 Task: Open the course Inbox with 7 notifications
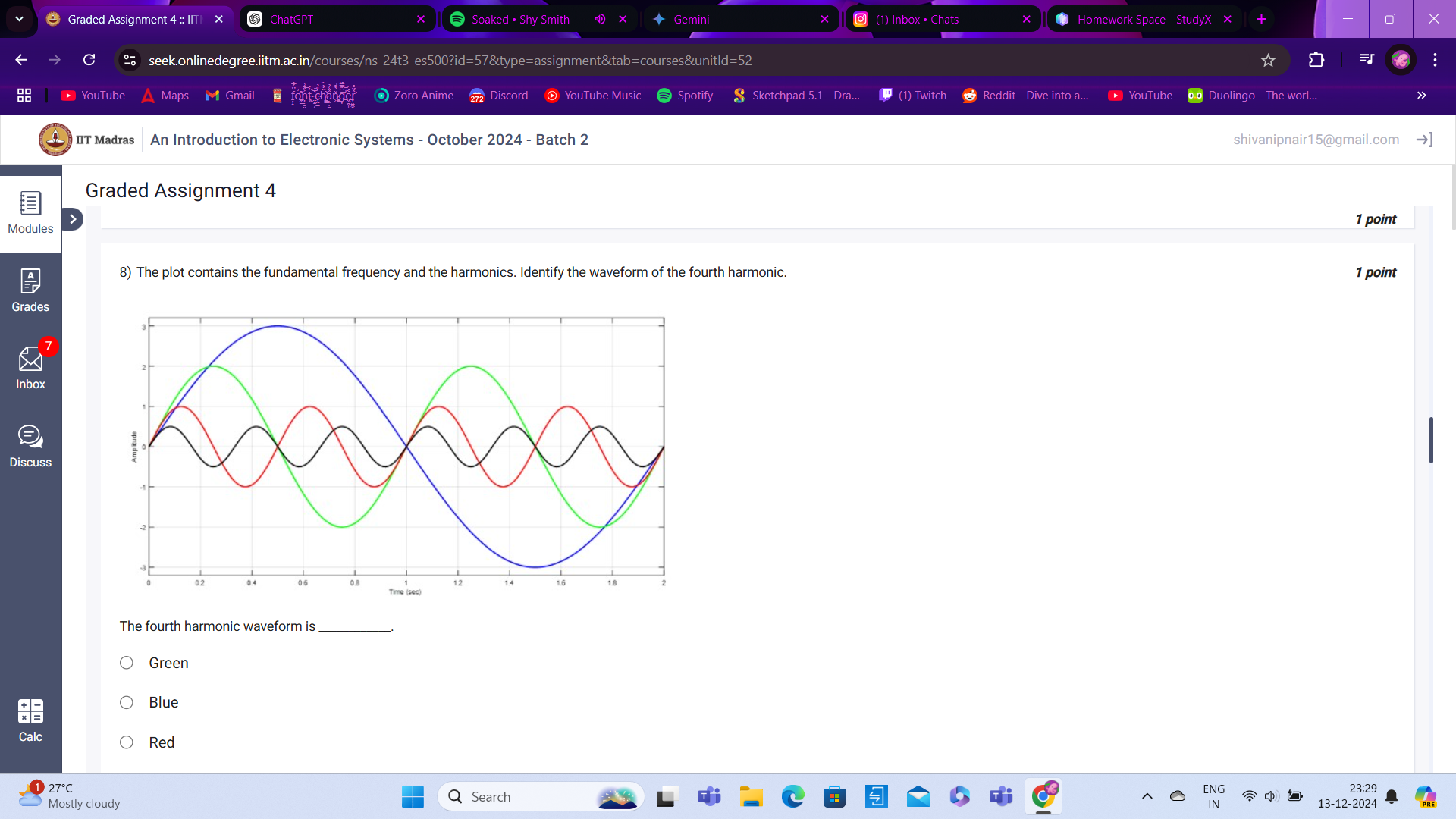[30, 368]
